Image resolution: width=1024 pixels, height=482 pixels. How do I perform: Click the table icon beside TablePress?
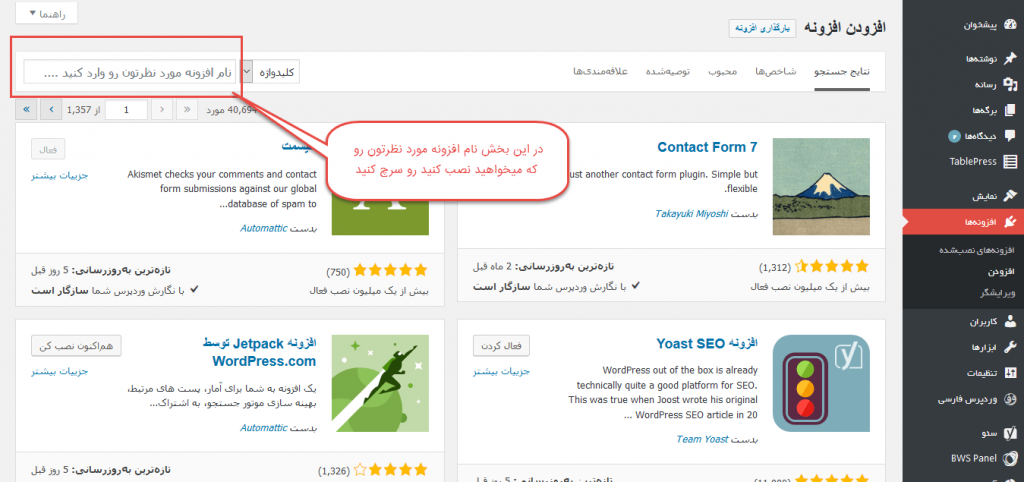pos(1010,161)
